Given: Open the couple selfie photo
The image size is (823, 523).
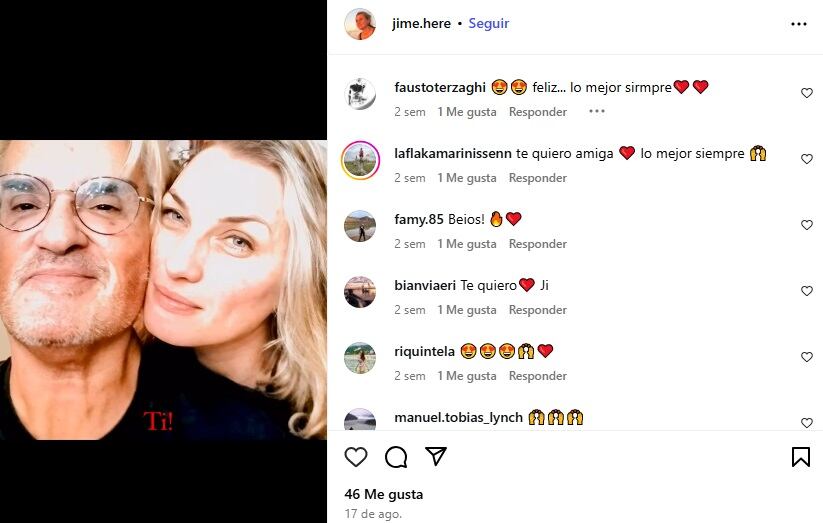Looking at the screenshot, I should (163, 290).
